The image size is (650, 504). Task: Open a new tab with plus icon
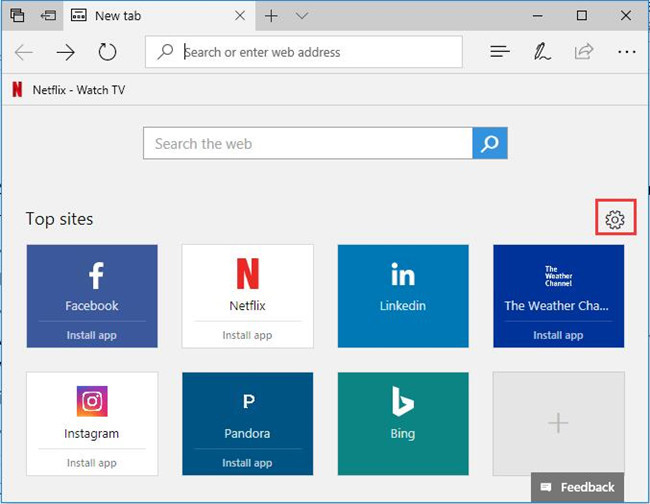[271, 16]
